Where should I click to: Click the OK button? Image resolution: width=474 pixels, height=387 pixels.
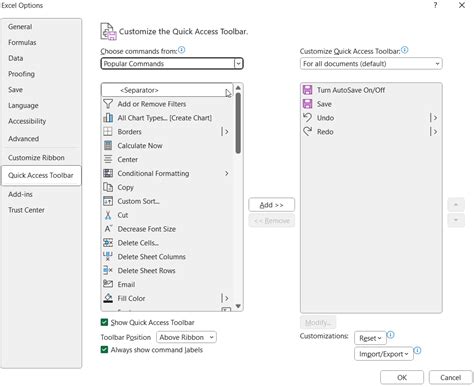pyautogui.click(x=402, y=377)
